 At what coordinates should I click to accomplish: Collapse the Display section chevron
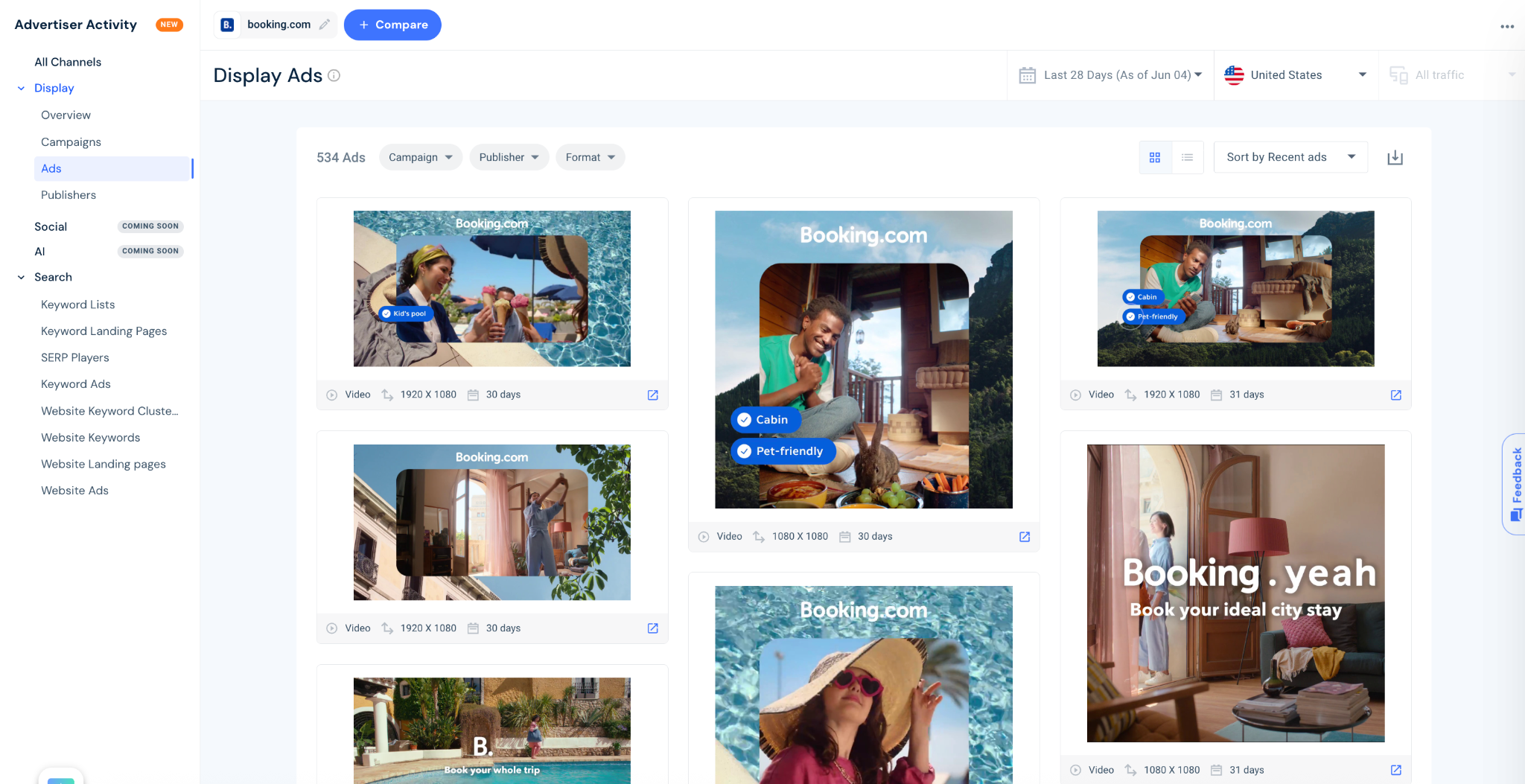click(x=21, y=88)
